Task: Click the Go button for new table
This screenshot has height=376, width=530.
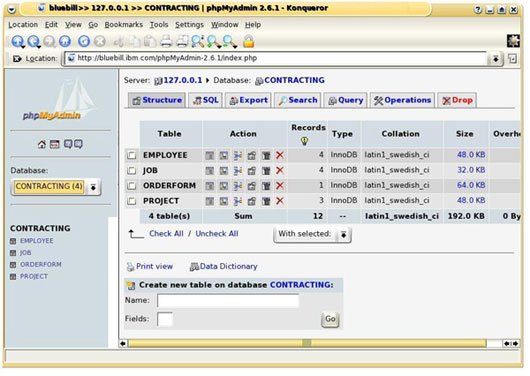Action: pyautogui.click(x=330, y=319)
